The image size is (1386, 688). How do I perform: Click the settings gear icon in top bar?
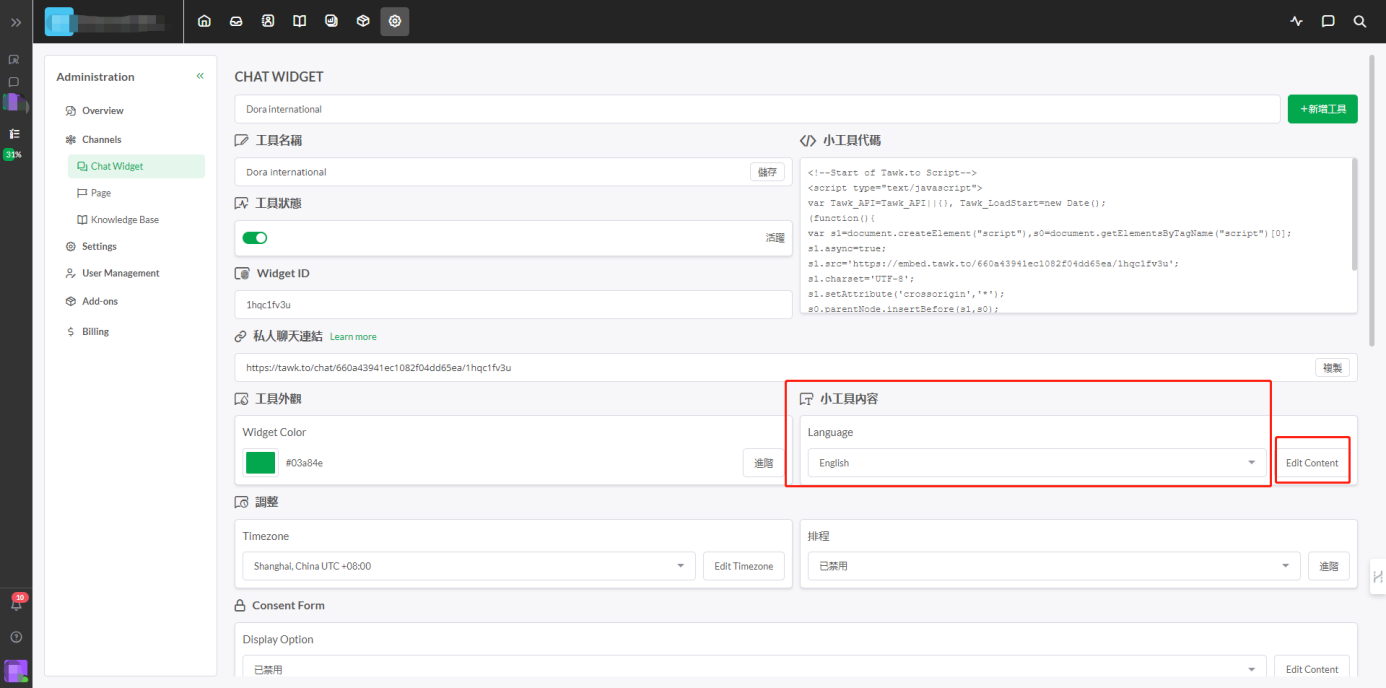(x=395, y=21)
